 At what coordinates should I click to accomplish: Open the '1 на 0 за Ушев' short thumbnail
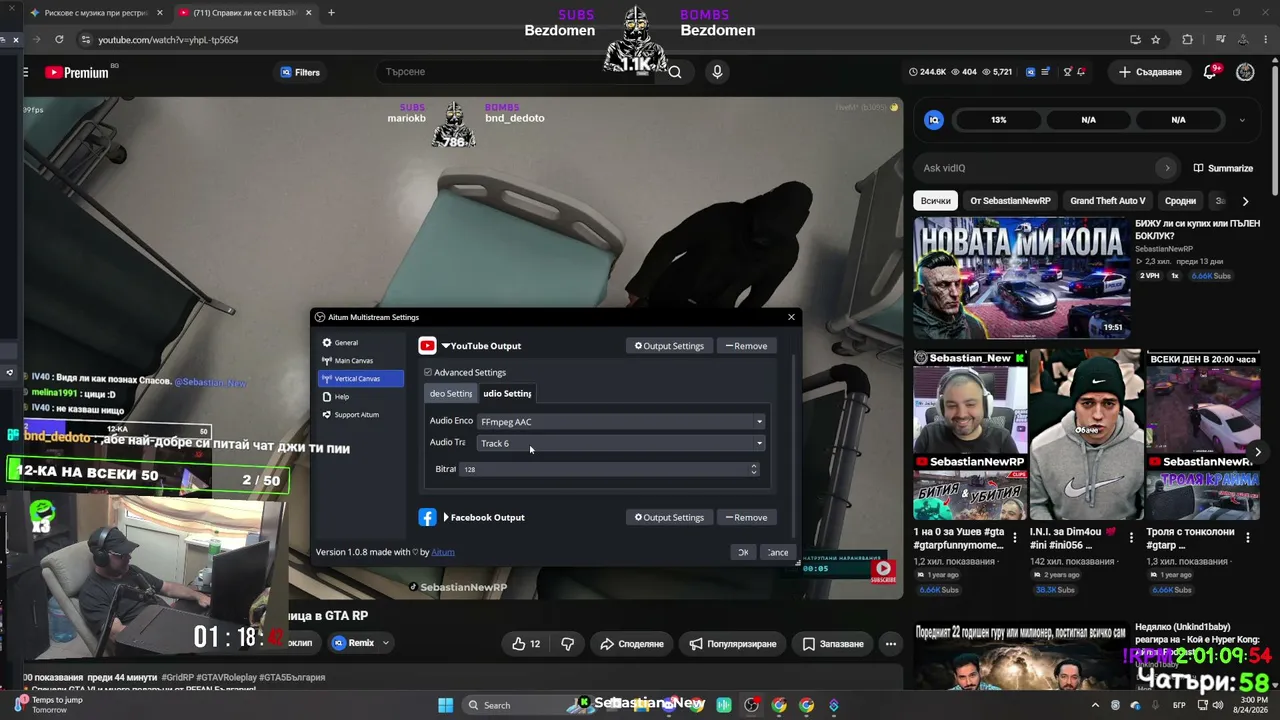970,434
